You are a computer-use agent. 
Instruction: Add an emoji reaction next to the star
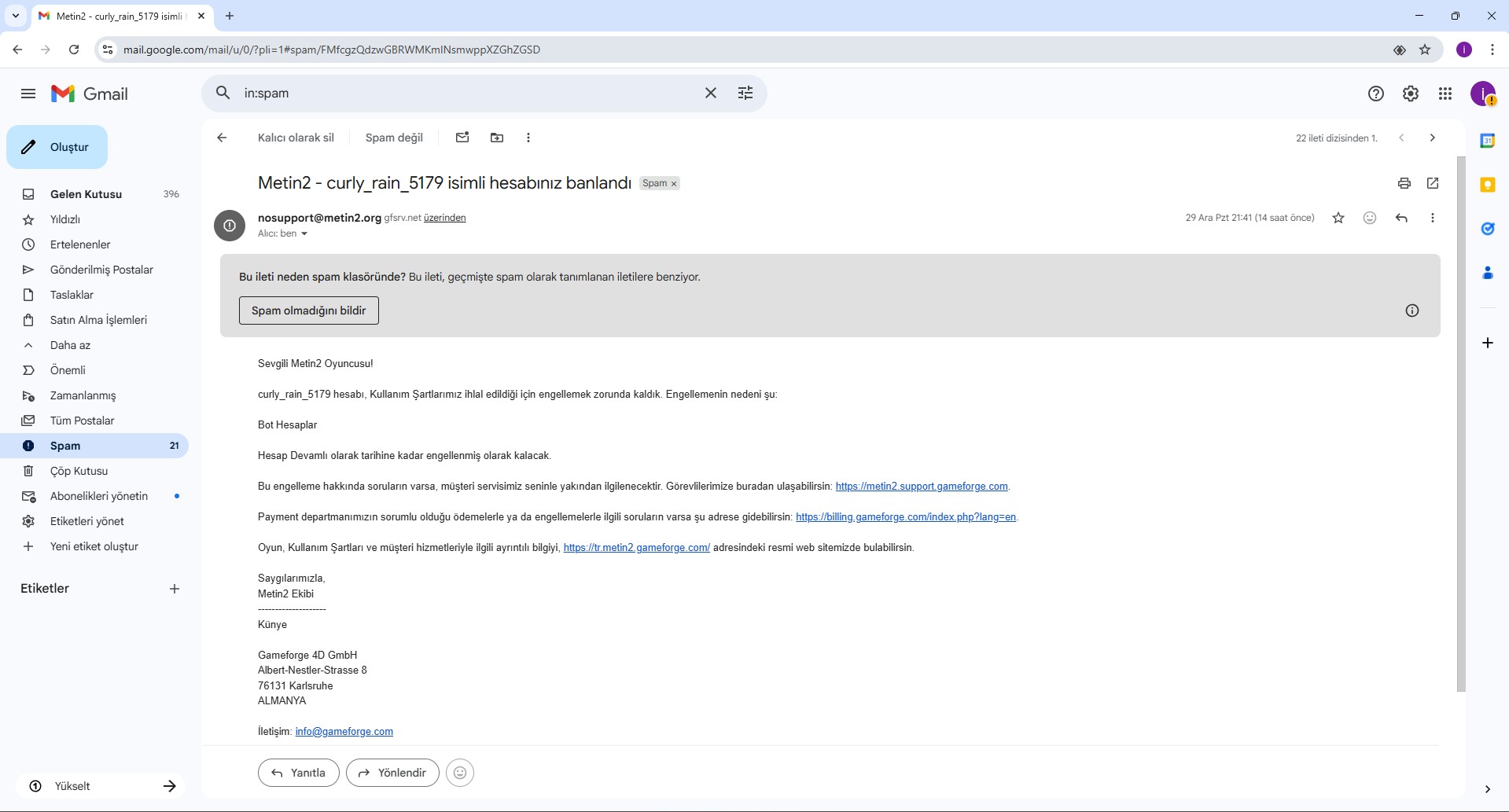pyautogui.click(x=1370, y=218)
